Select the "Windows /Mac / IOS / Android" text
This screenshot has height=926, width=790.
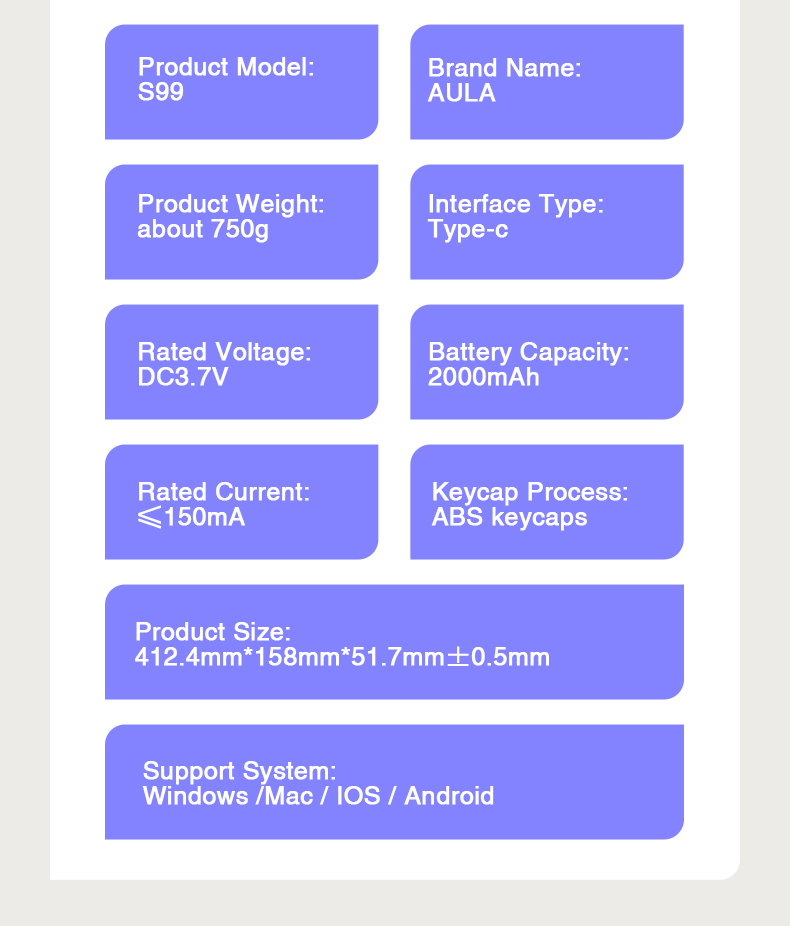tap(318, 796)
